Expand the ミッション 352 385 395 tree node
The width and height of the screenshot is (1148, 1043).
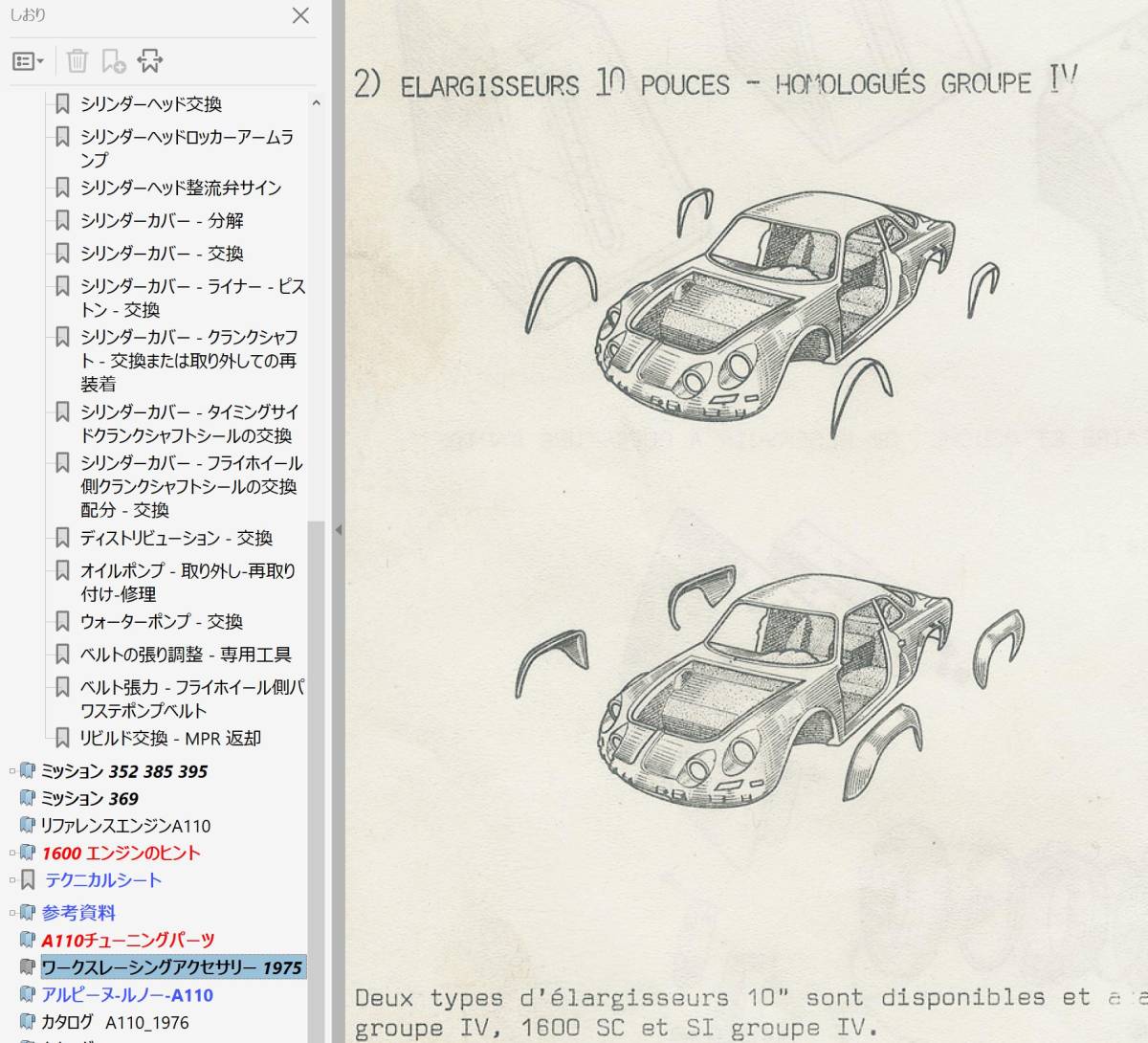(x=12, y=771)
